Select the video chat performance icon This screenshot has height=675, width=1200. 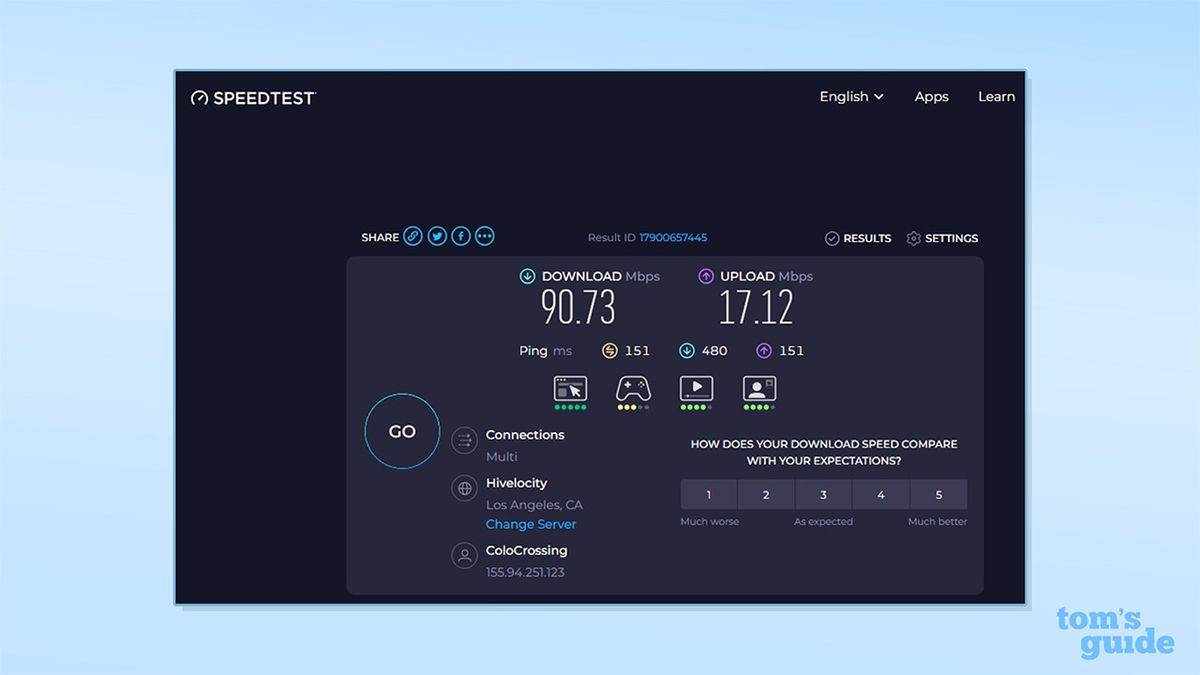(x=759, y=390)
